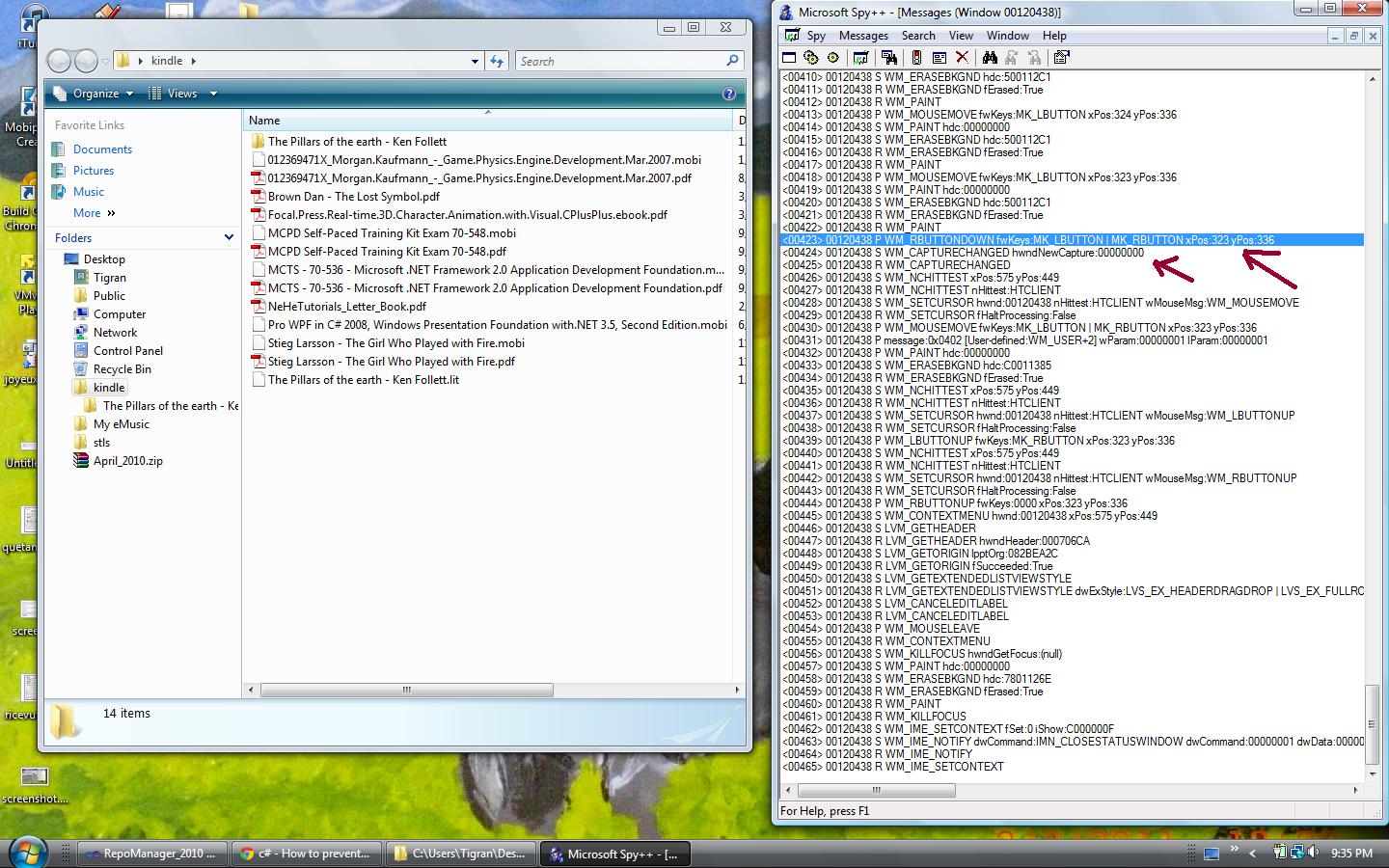
Task: Select Control Panel in folder tree
Action: [x=128, y=351]
